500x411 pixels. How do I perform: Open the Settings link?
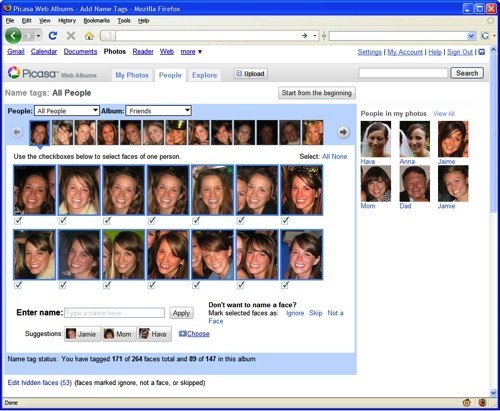(x=369, y=52)
